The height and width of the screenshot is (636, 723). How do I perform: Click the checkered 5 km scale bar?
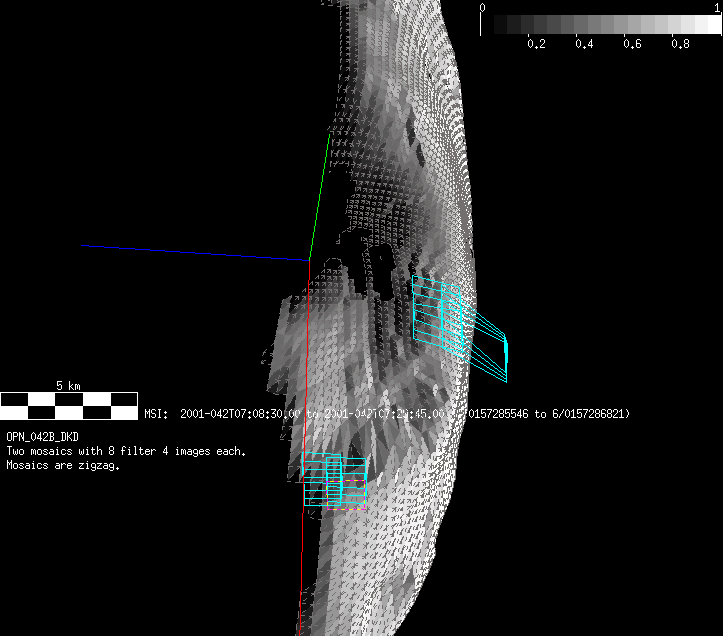69,406
